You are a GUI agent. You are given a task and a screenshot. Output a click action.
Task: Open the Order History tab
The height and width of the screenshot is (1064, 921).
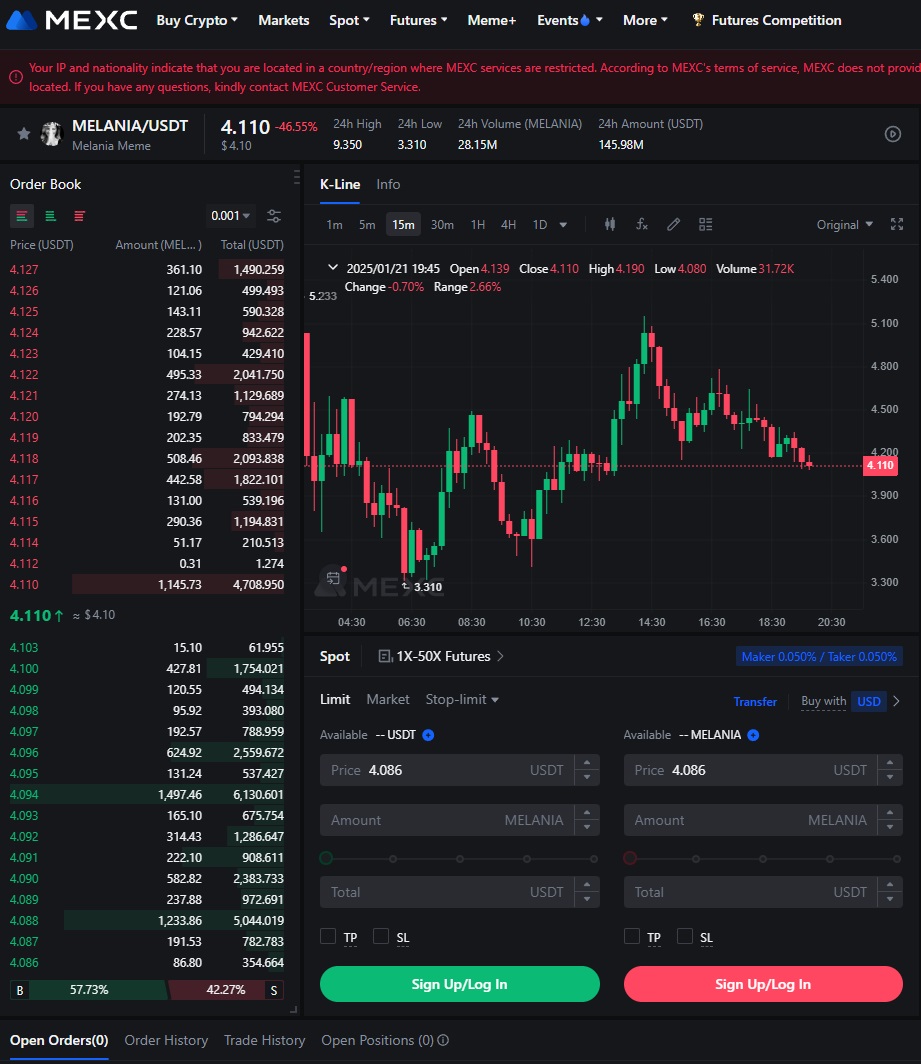(x=166, y=1040)
